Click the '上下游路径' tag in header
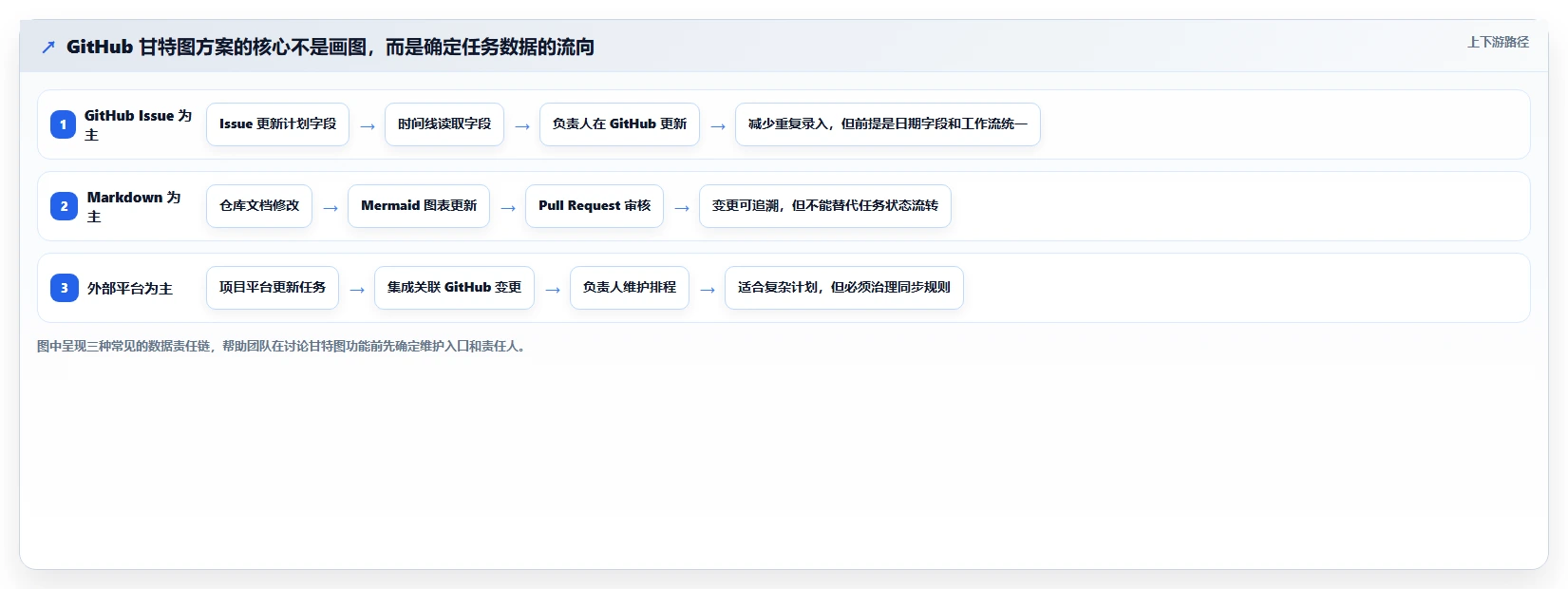1568x589 pixels. pyautogui.click(x=1498, y=42)
